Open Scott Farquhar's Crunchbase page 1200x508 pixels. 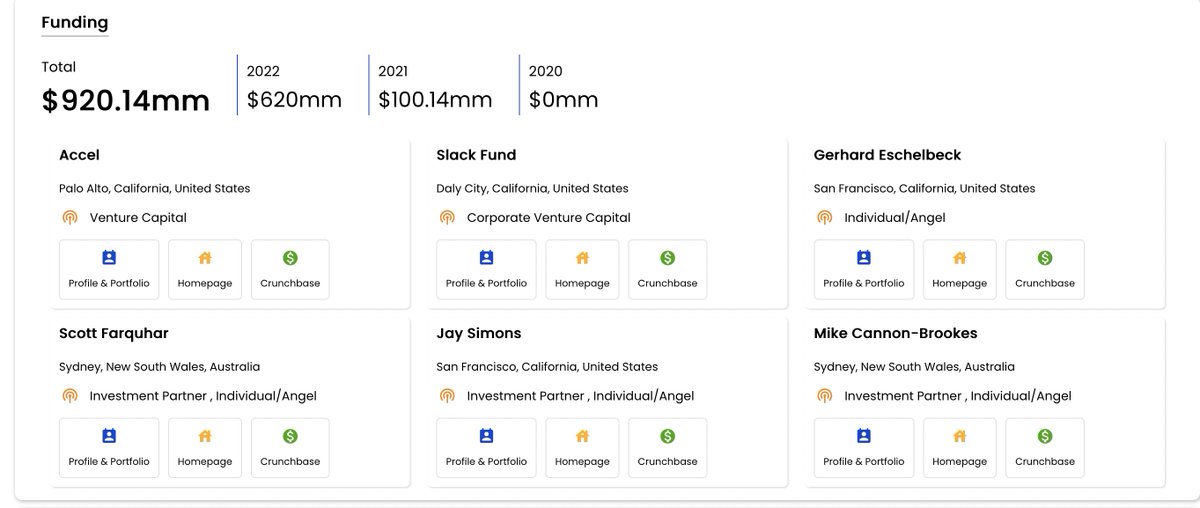[290, 447]
